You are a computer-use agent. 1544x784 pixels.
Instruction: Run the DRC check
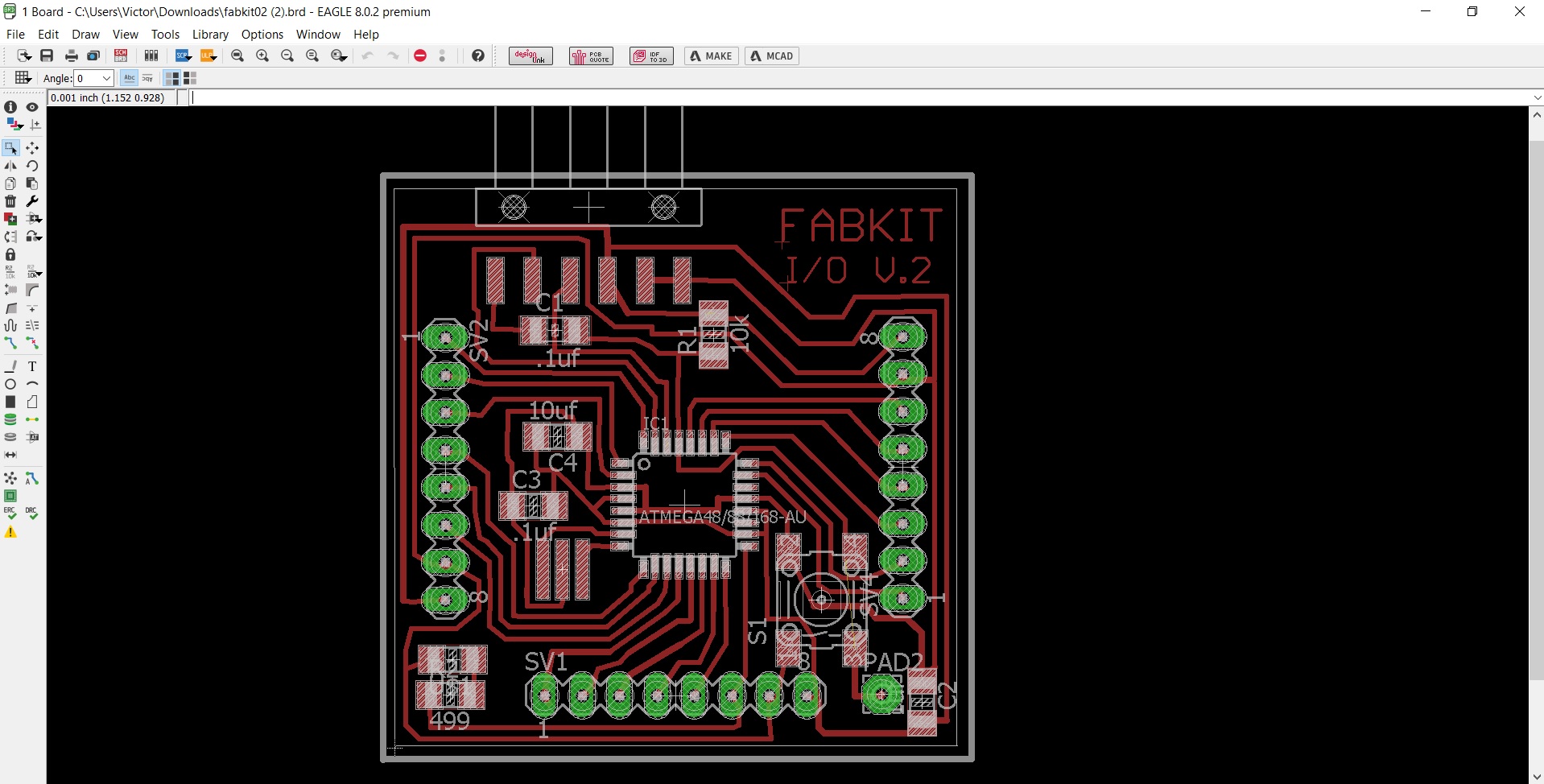32,513
